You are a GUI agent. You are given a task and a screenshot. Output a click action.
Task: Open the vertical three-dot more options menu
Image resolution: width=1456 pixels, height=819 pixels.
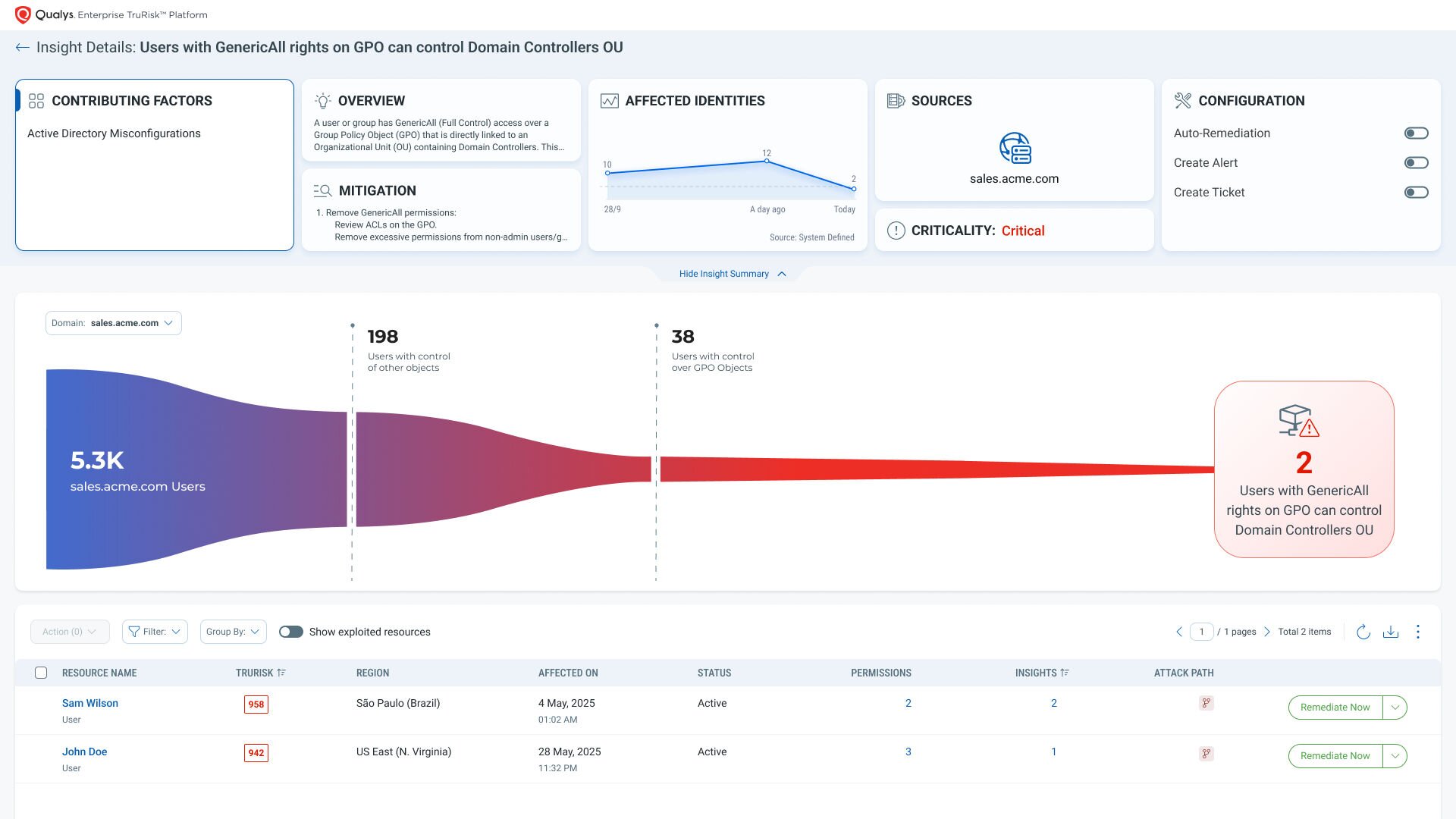click(x=1418, y=632)
